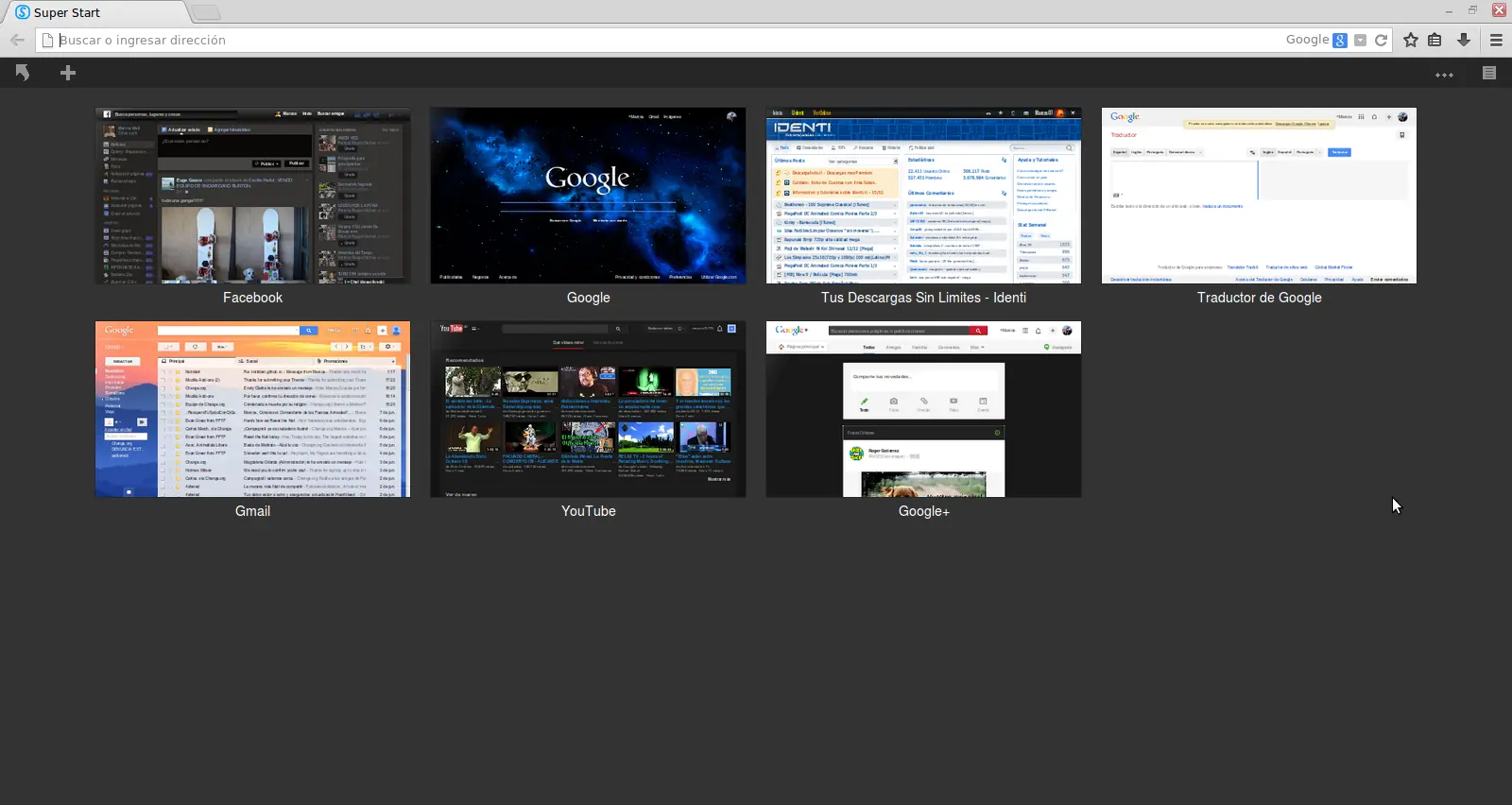This screenshot has width=1512, height=805.
Task: Open the Identi downloads thumbnail
Action: point(923,196)
